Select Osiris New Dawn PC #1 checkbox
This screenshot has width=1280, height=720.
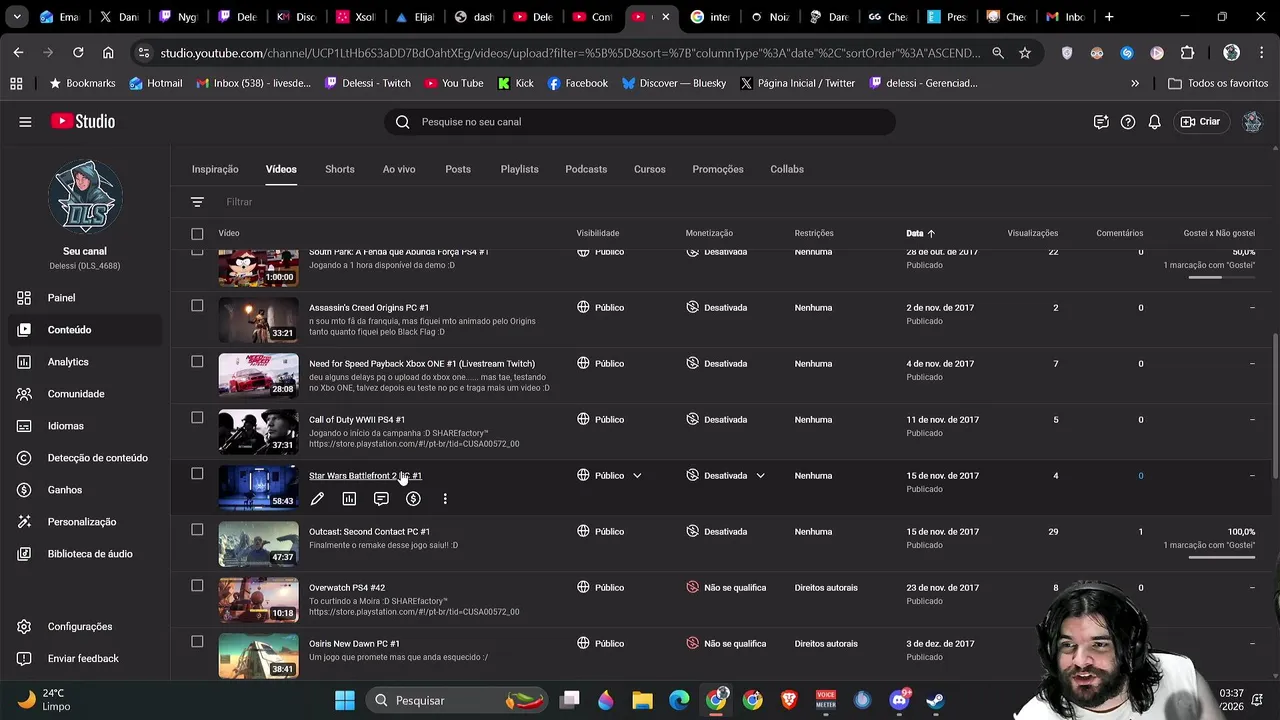(197, 642)
